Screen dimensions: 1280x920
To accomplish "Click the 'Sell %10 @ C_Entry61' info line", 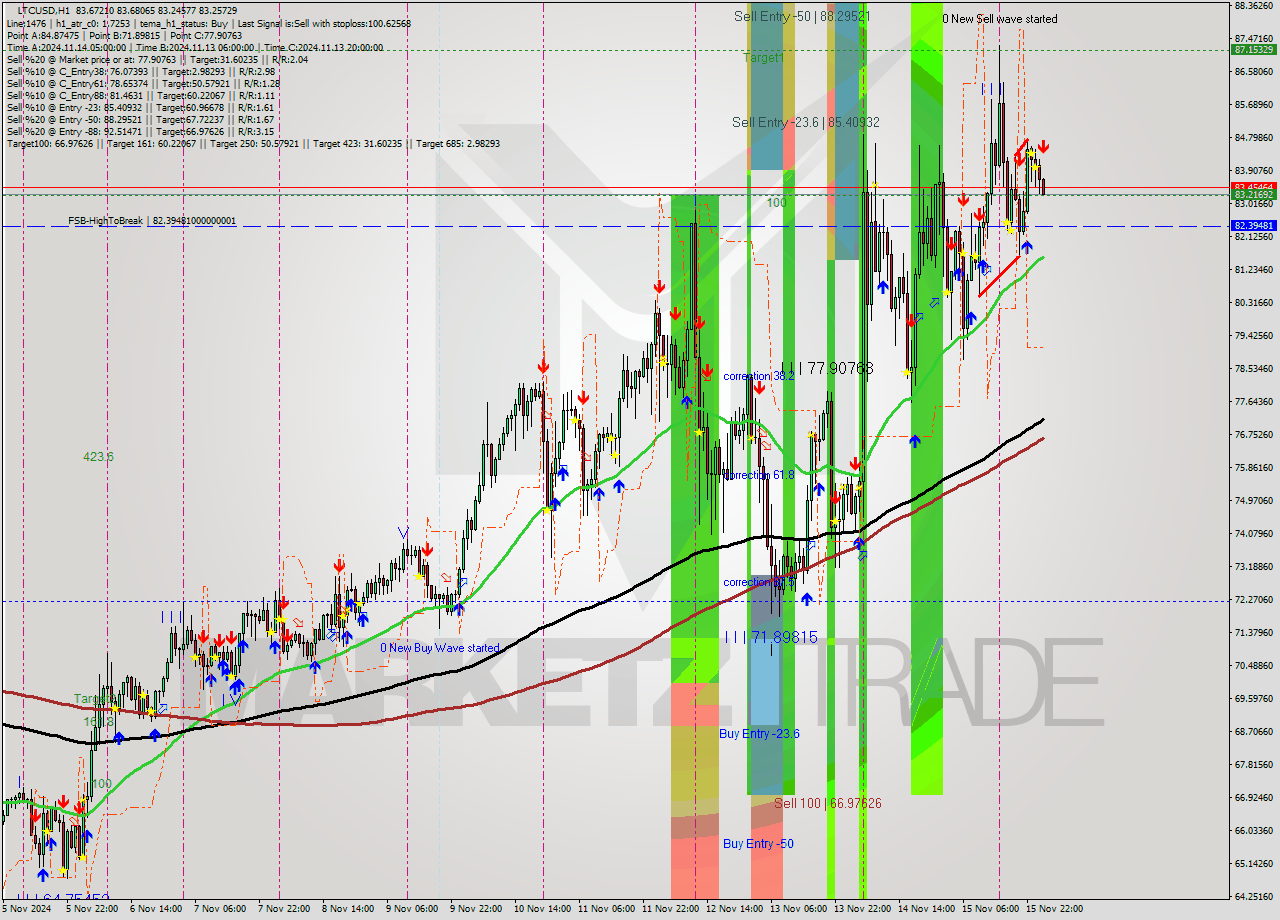I will point(143,83).
